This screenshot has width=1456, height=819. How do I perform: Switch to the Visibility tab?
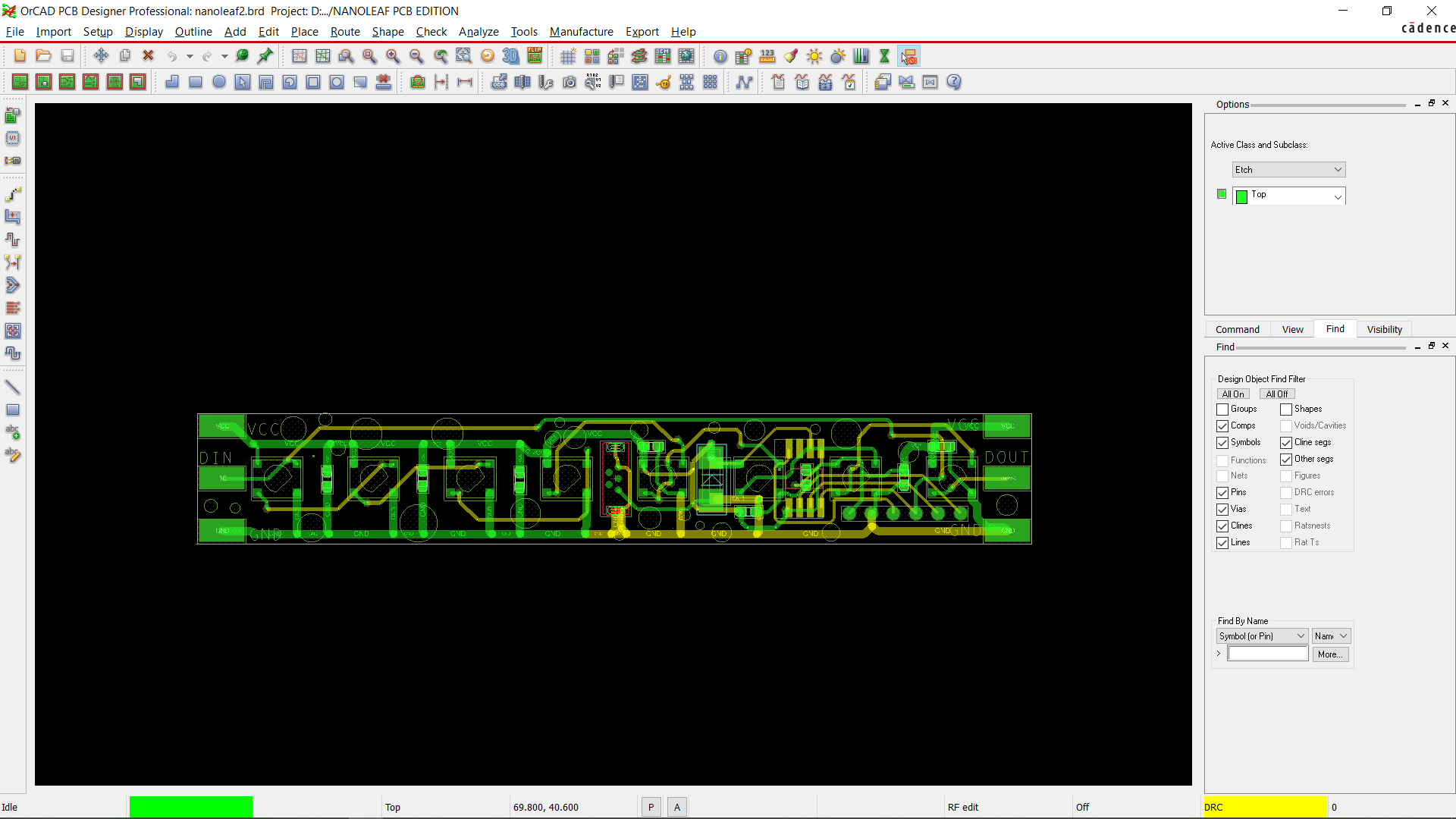[1384, 329]
